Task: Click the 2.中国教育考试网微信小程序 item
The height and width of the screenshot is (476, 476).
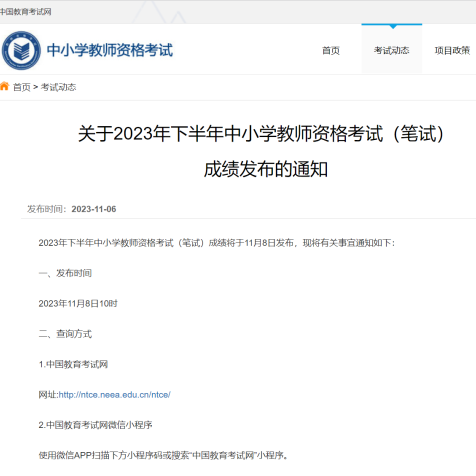Action: (x=95, y=425)
